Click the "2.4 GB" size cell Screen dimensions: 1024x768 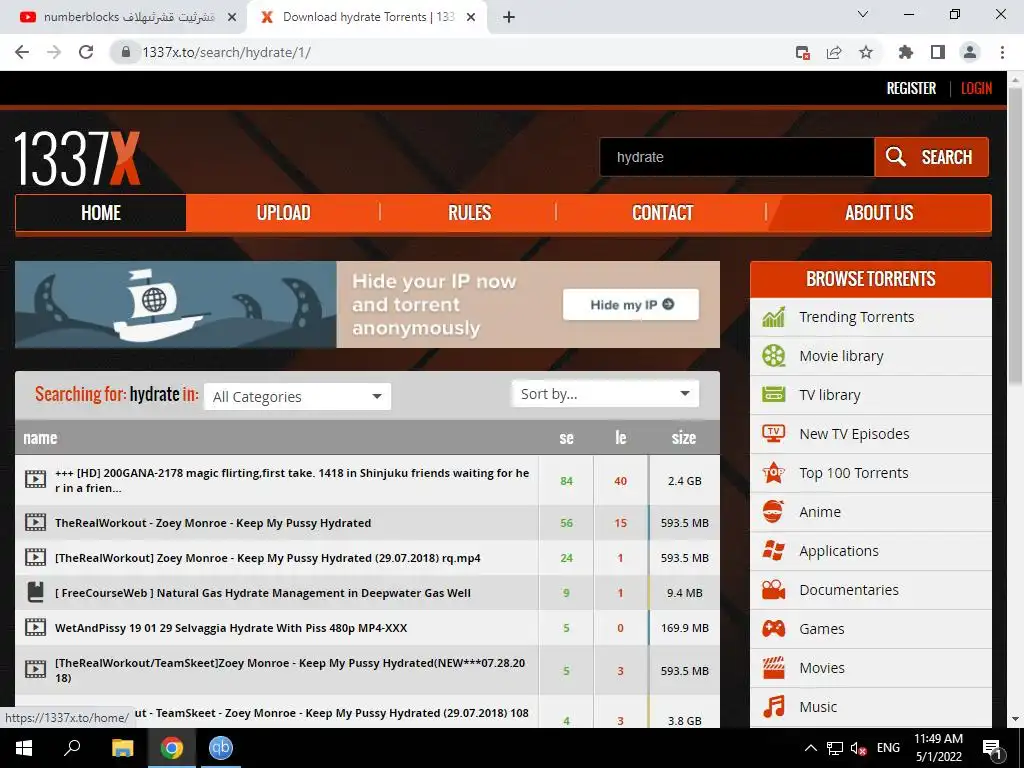pyautogui.click(x=684, y=481)
